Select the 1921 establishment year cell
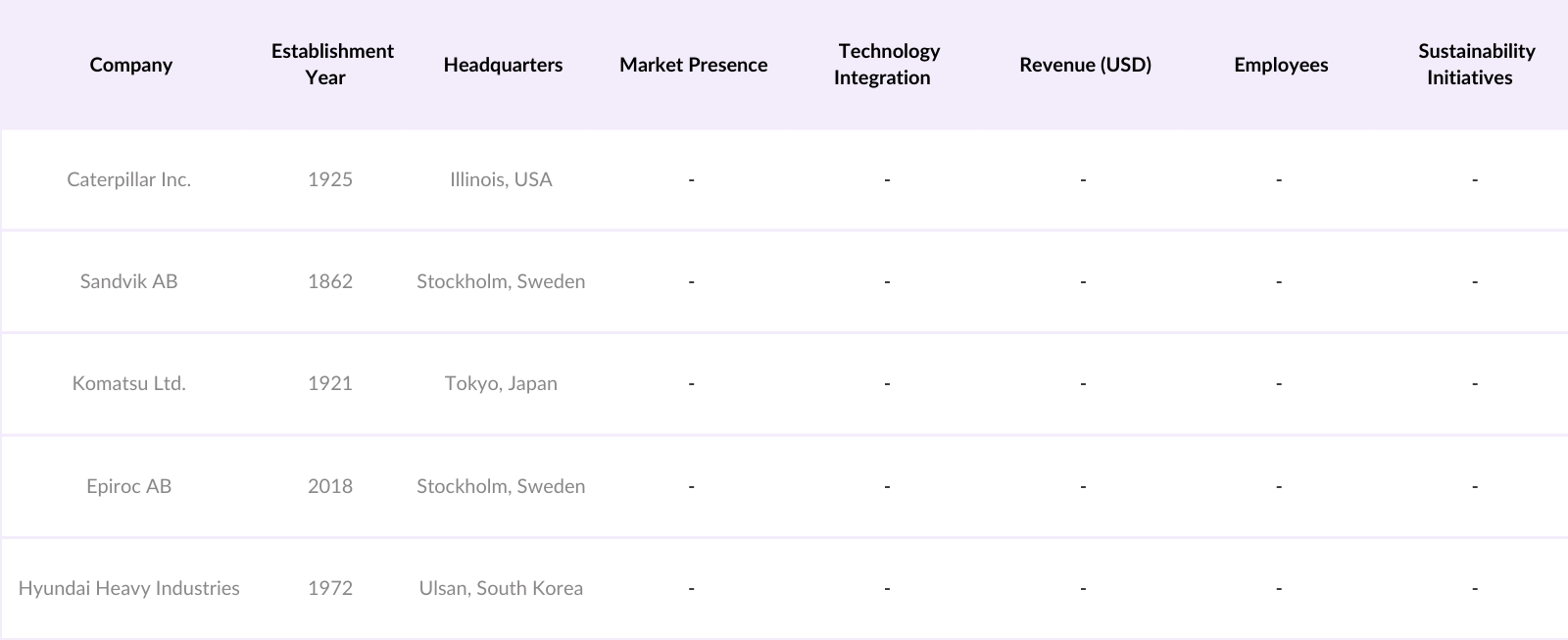The width and height of the screenshot is (1568, 640). point(330,383)
